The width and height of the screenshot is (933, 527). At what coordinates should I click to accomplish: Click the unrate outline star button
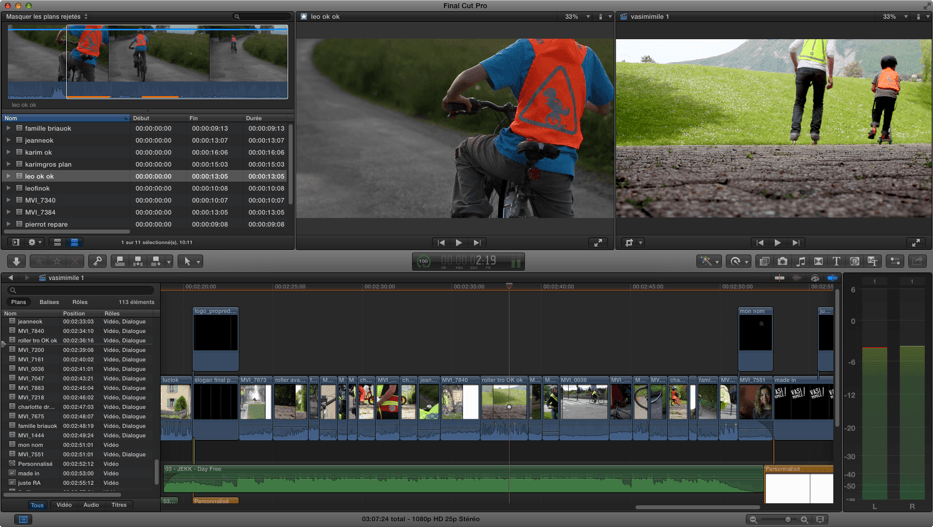tap(57, 261)
